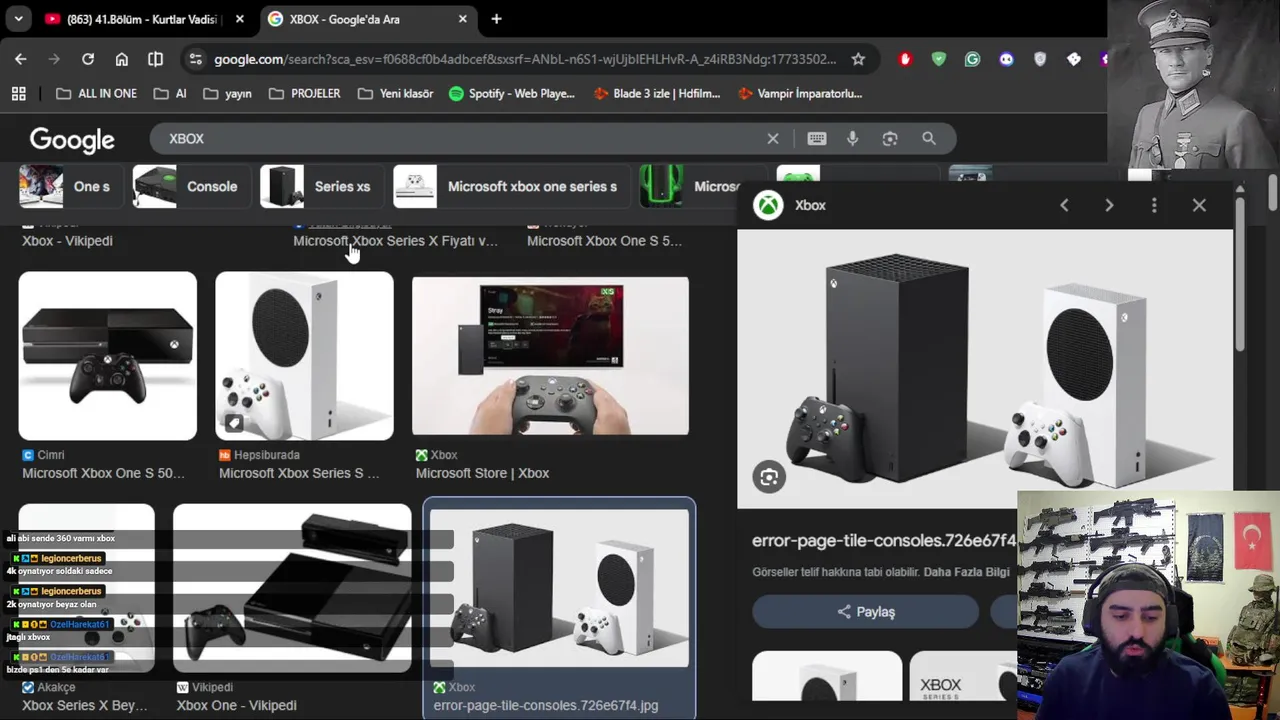Click Xbox One - Vikipedi caption link
The image size is (1280, 720).
click(x=237, y=706)
